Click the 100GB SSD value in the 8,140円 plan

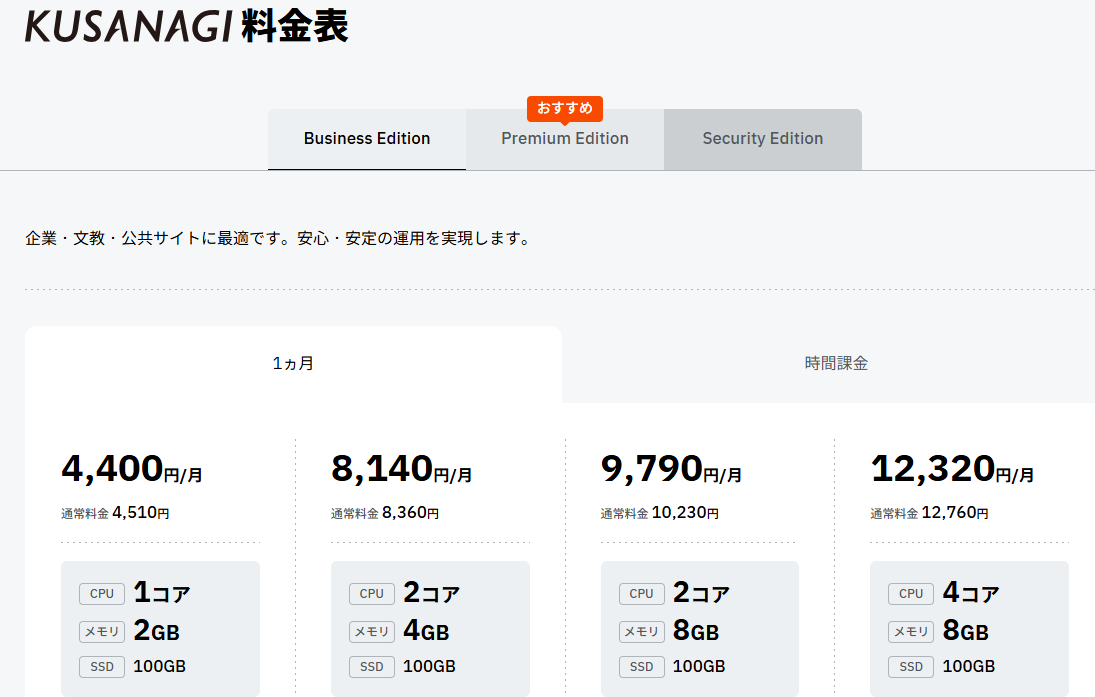tap(429, 667)
